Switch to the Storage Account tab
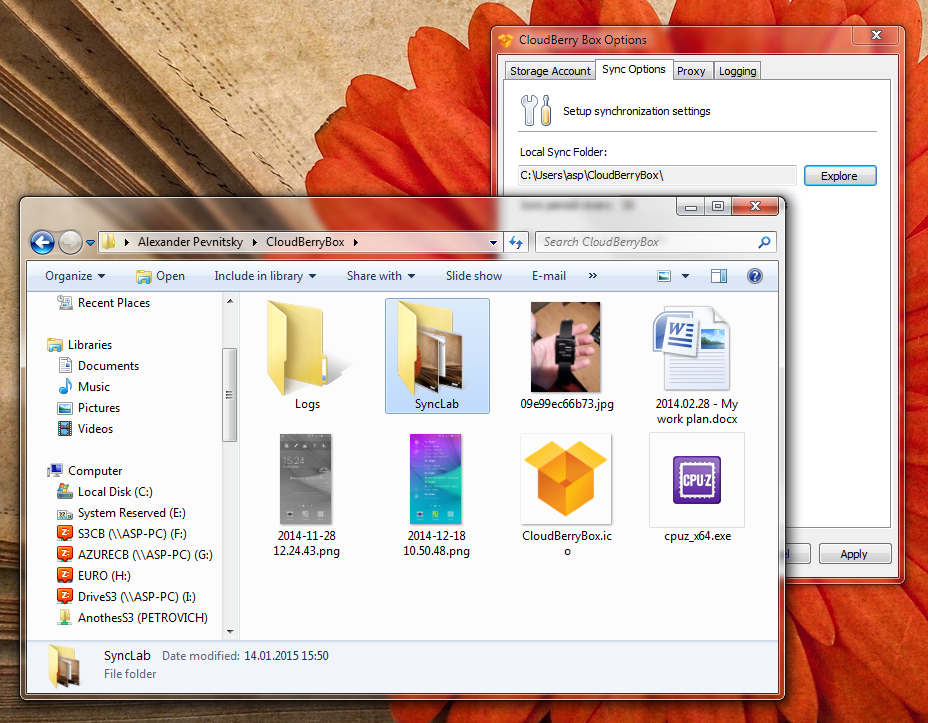Viewport: 928px width, 723px height. pos(549,71)
